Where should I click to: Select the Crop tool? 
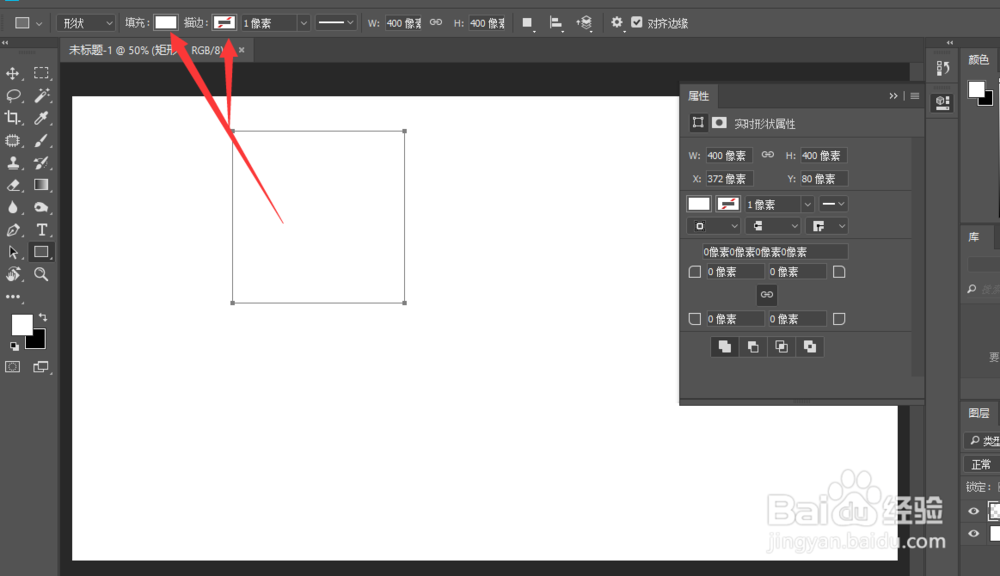pos(12,118)
